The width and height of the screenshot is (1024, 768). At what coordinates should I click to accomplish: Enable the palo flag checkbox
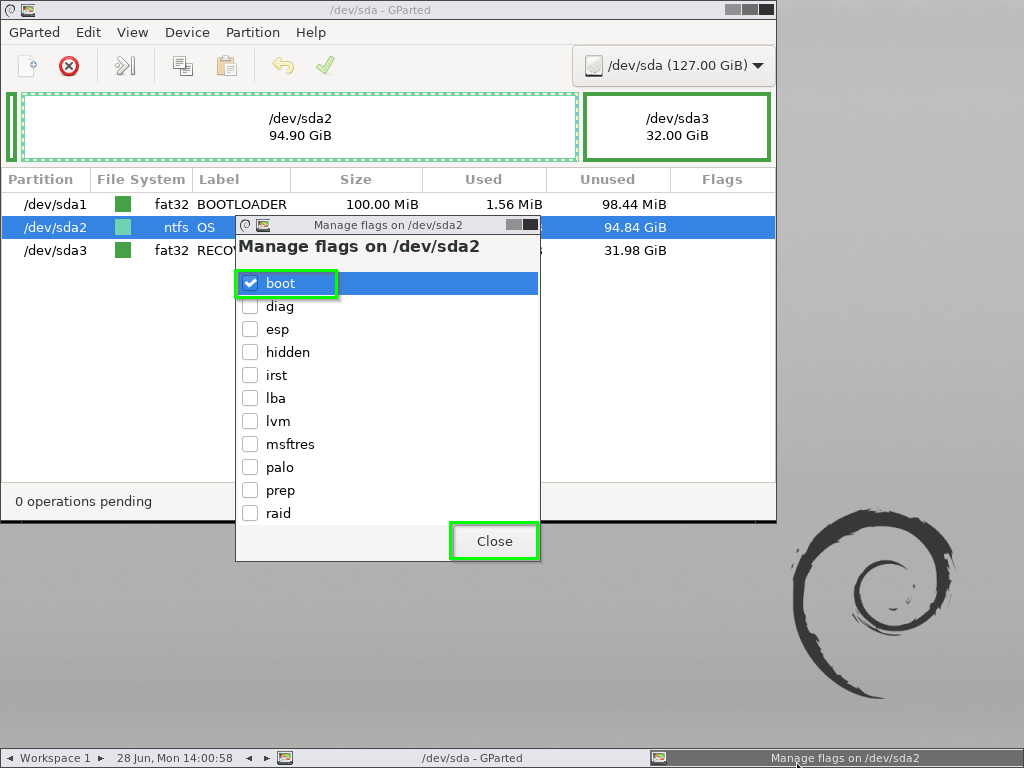click(250, 468)
